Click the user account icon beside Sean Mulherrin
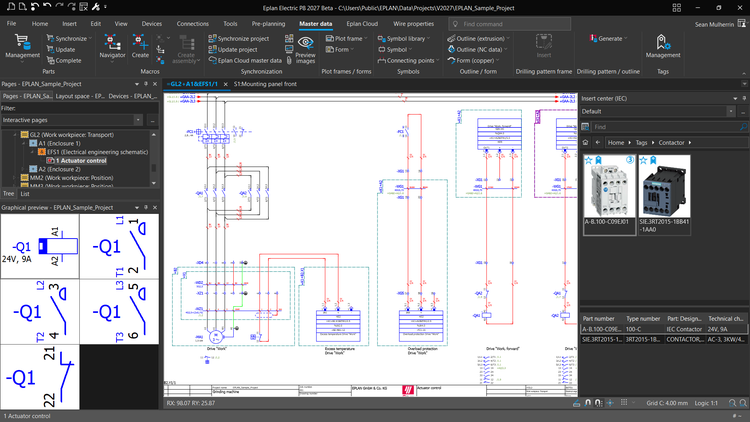This screenshot has width=750, height=422. pos(742,23)
